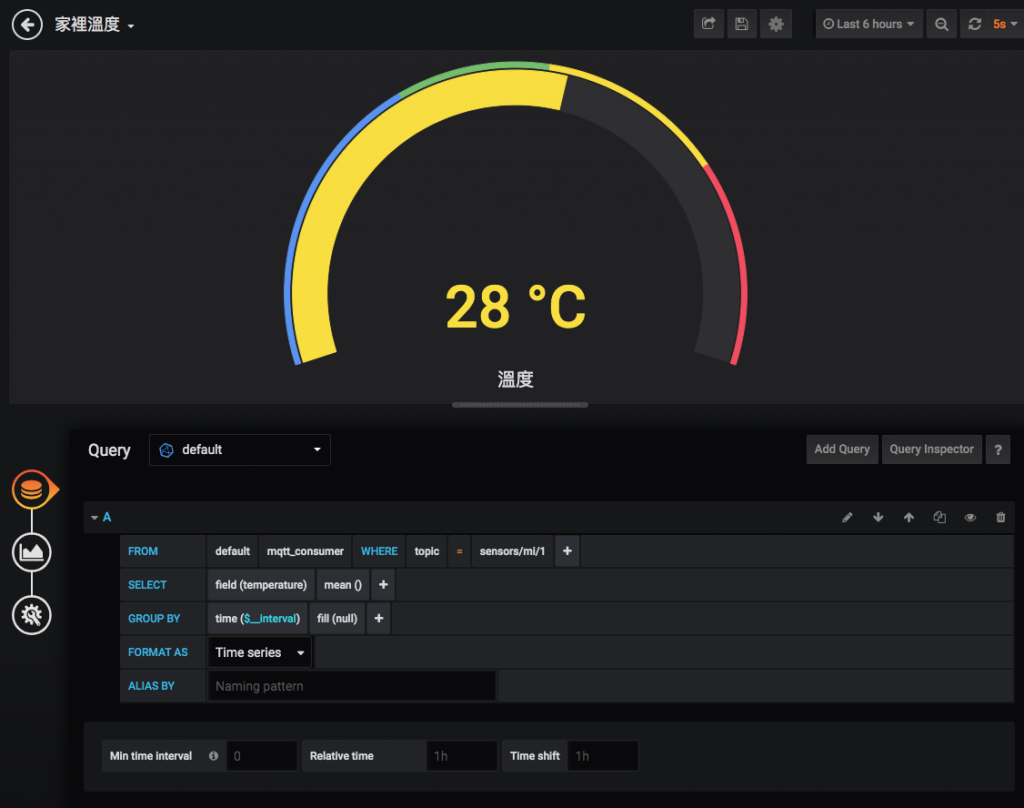Click the ALIAS BY naming pattern field
Viewport: 1024px width, 808px height.
[x=351, y=687]
